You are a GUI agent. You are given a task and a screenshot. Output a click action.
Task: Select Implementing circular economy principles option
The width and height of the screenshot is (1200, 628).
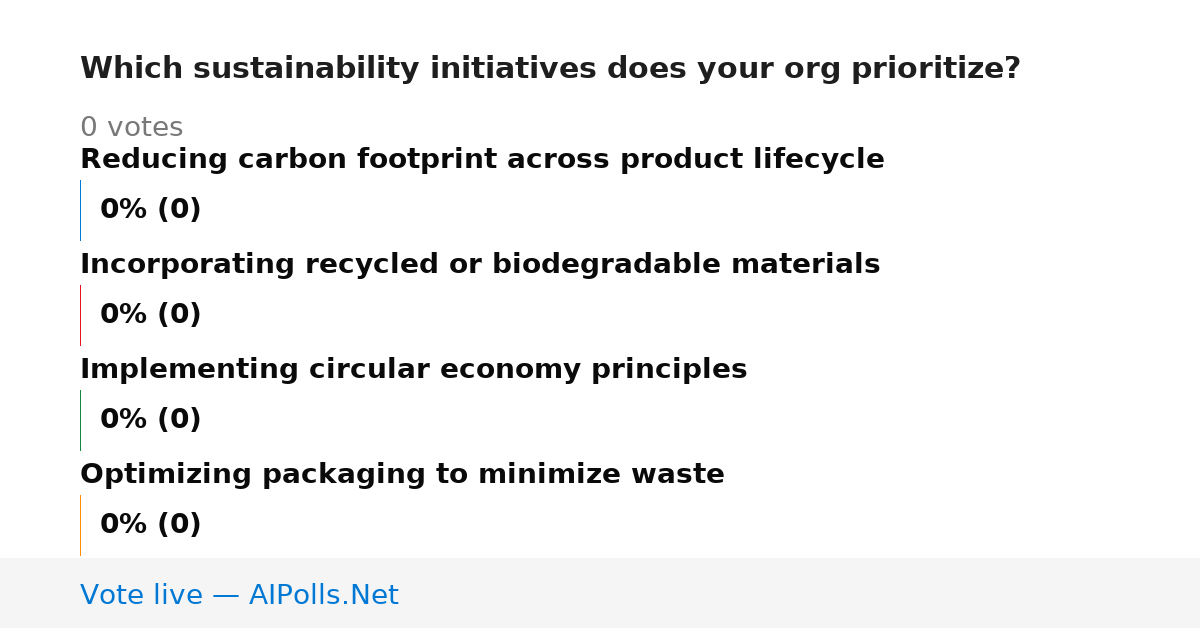(413, 370)
